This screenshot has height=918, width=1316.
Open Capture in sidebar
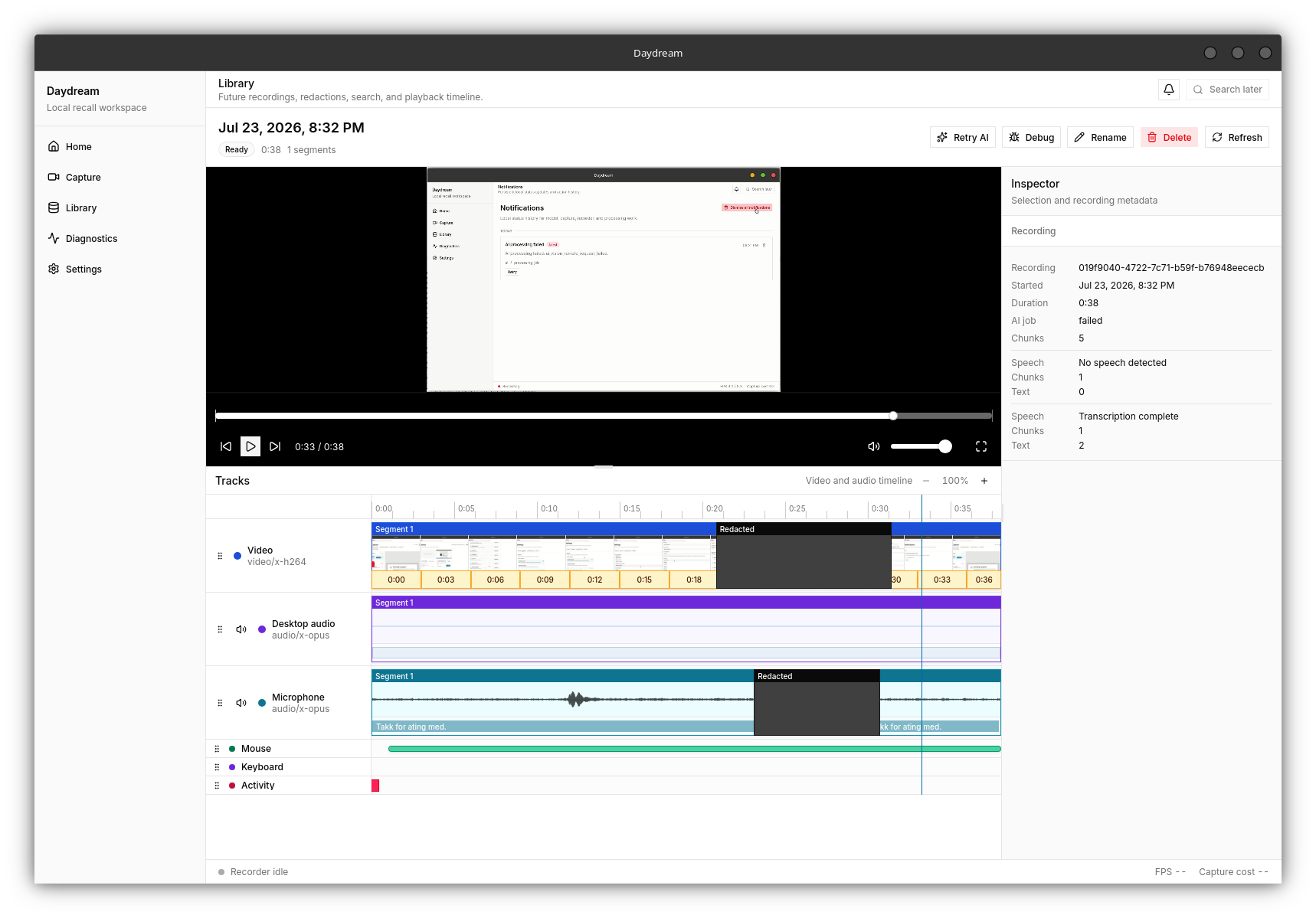pyautogui.click(x=119, y=177)
